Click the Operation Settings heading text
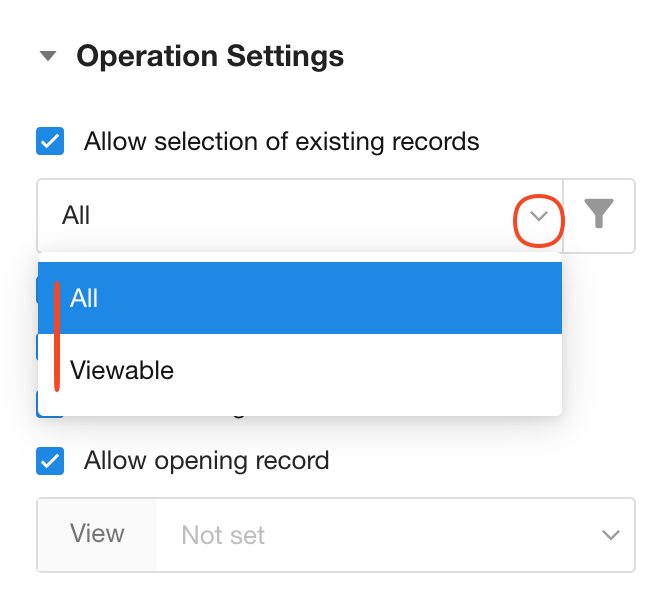The image size is (672, 594). tap(210, 57)
